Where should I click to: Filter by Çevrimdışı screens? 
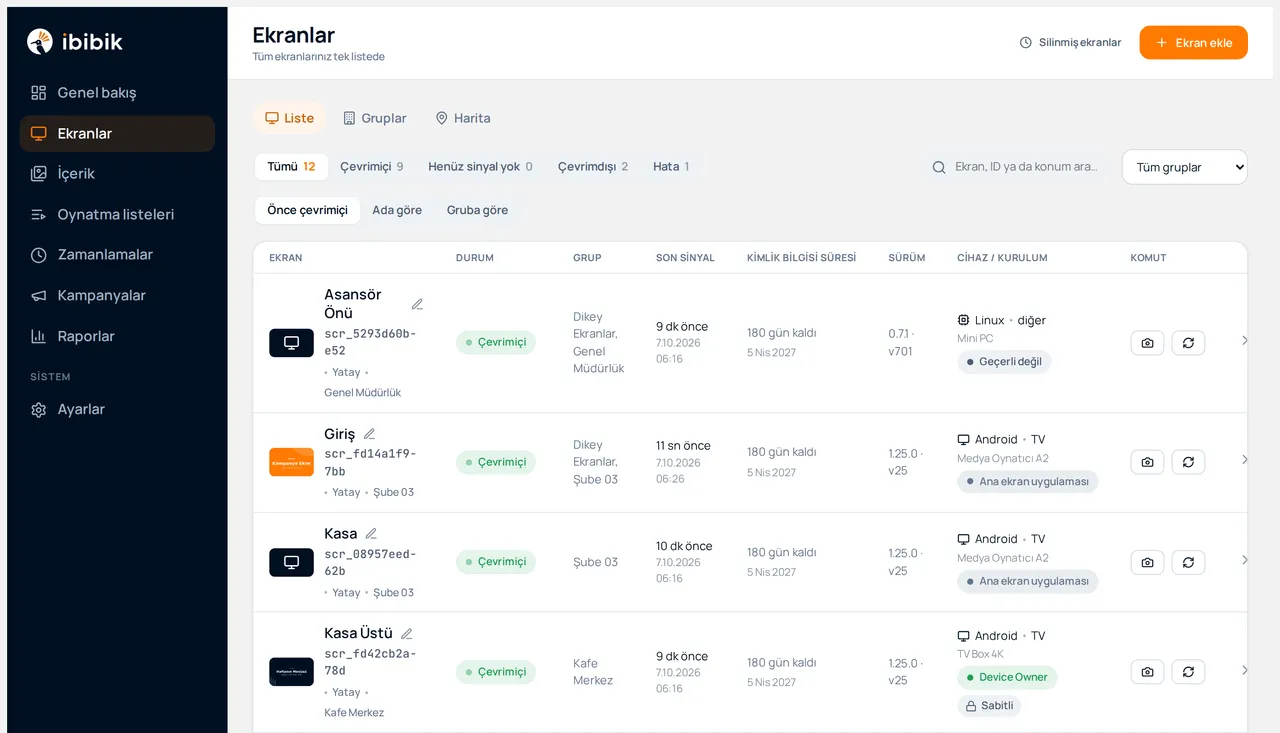coord(593,167)
